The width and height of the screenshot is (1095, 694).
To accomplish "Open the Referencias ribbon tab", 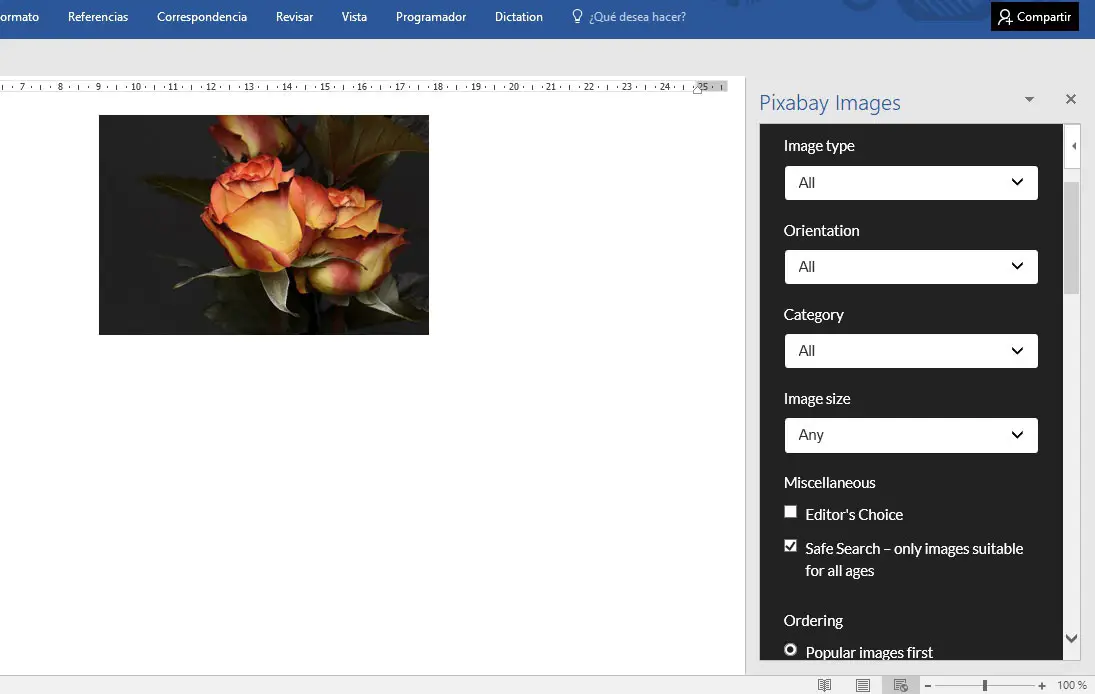I will pos(98,17).
